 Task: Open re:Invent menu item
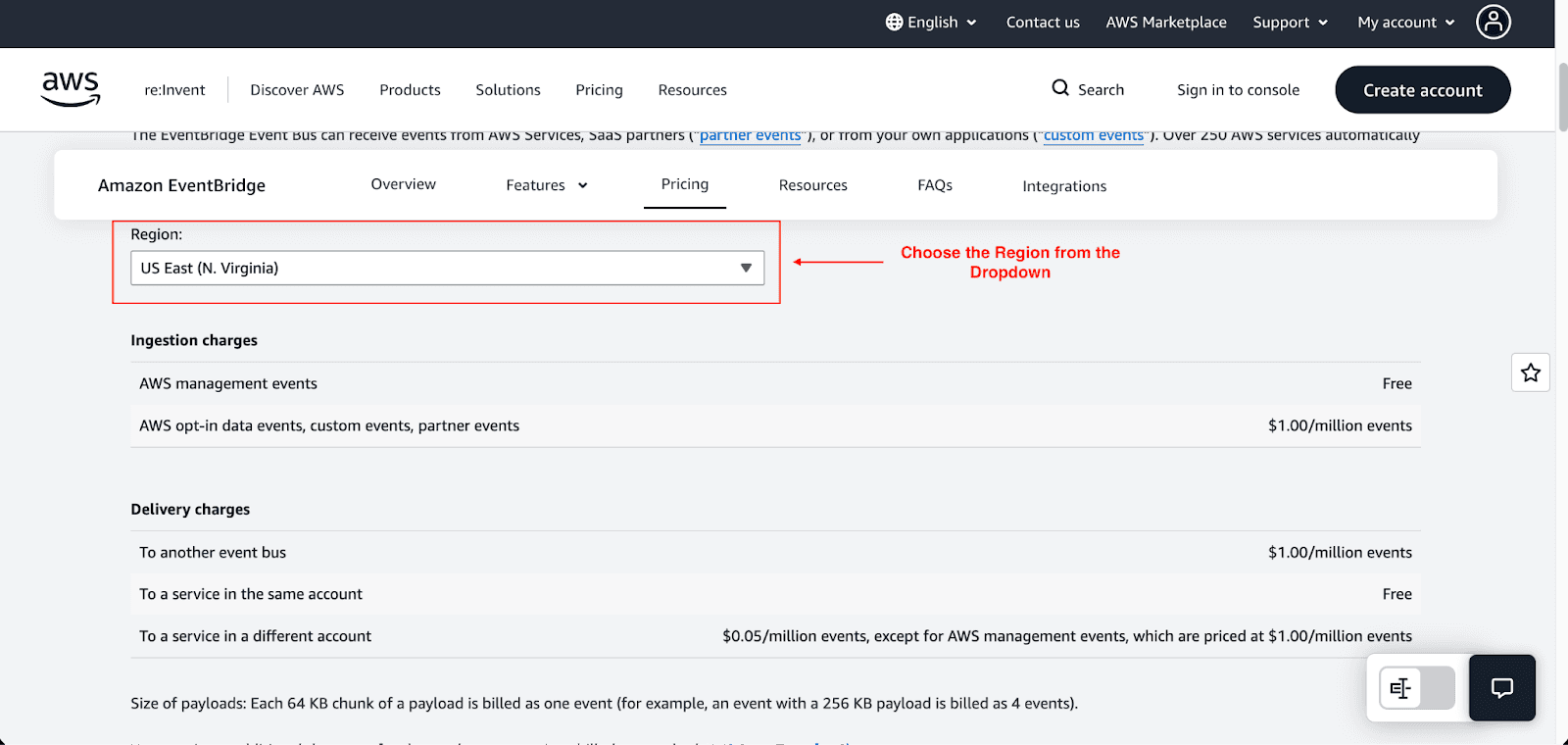pyautogui.click(x=174, y=90)
